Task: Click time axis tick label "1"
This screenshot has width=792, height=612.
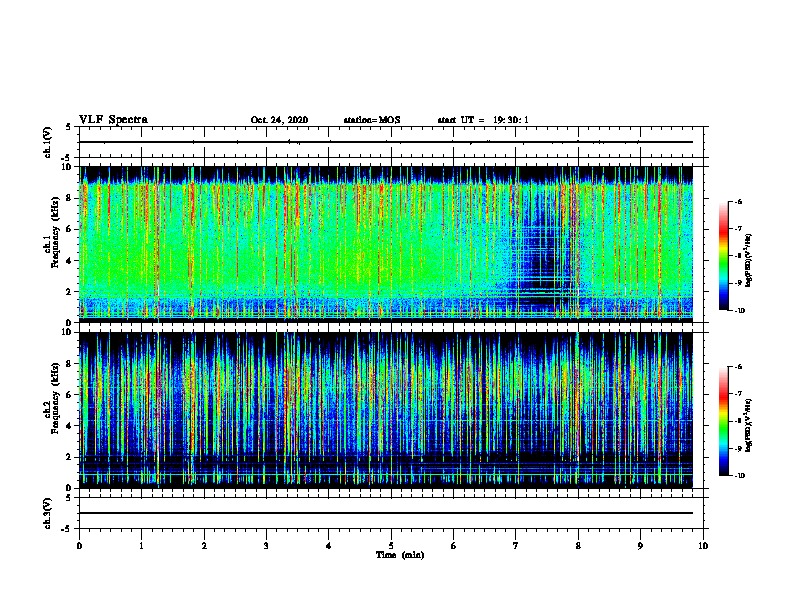Action: tap(141, 546)
